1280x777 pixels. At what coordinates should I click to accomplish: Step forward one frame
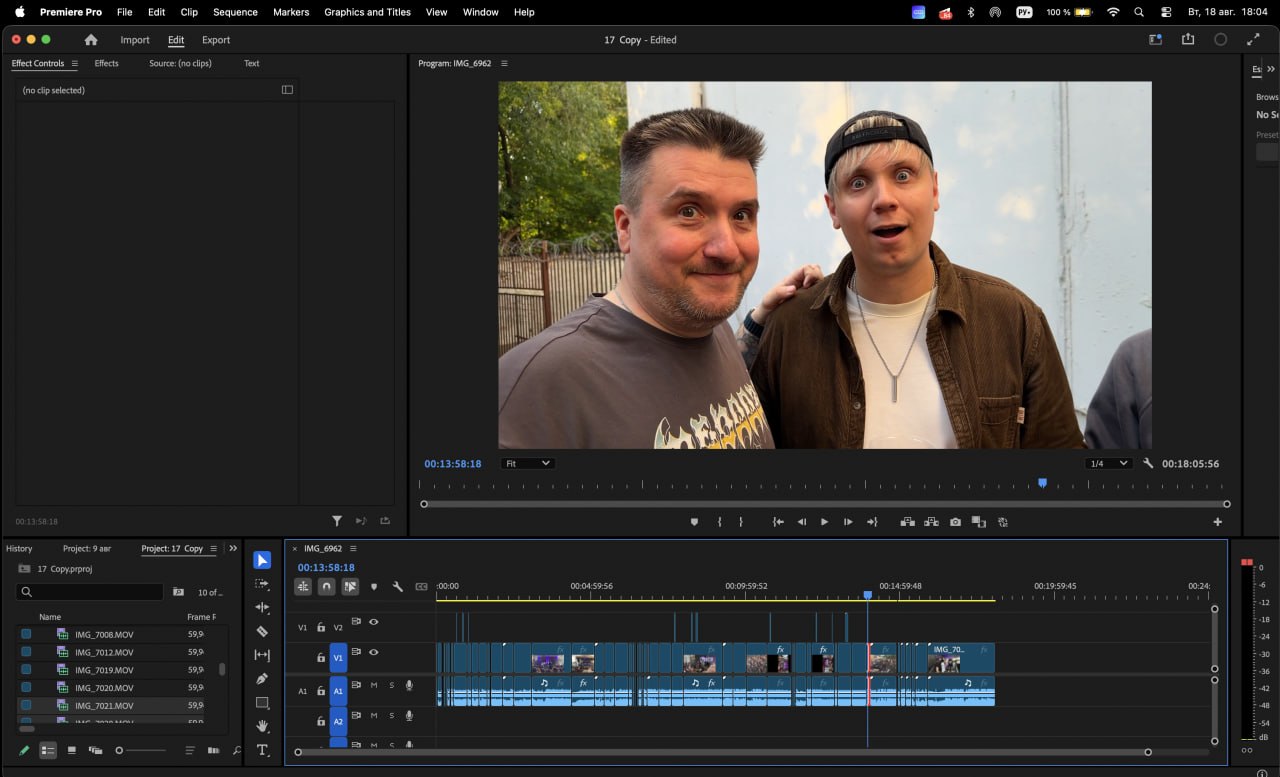848,522
